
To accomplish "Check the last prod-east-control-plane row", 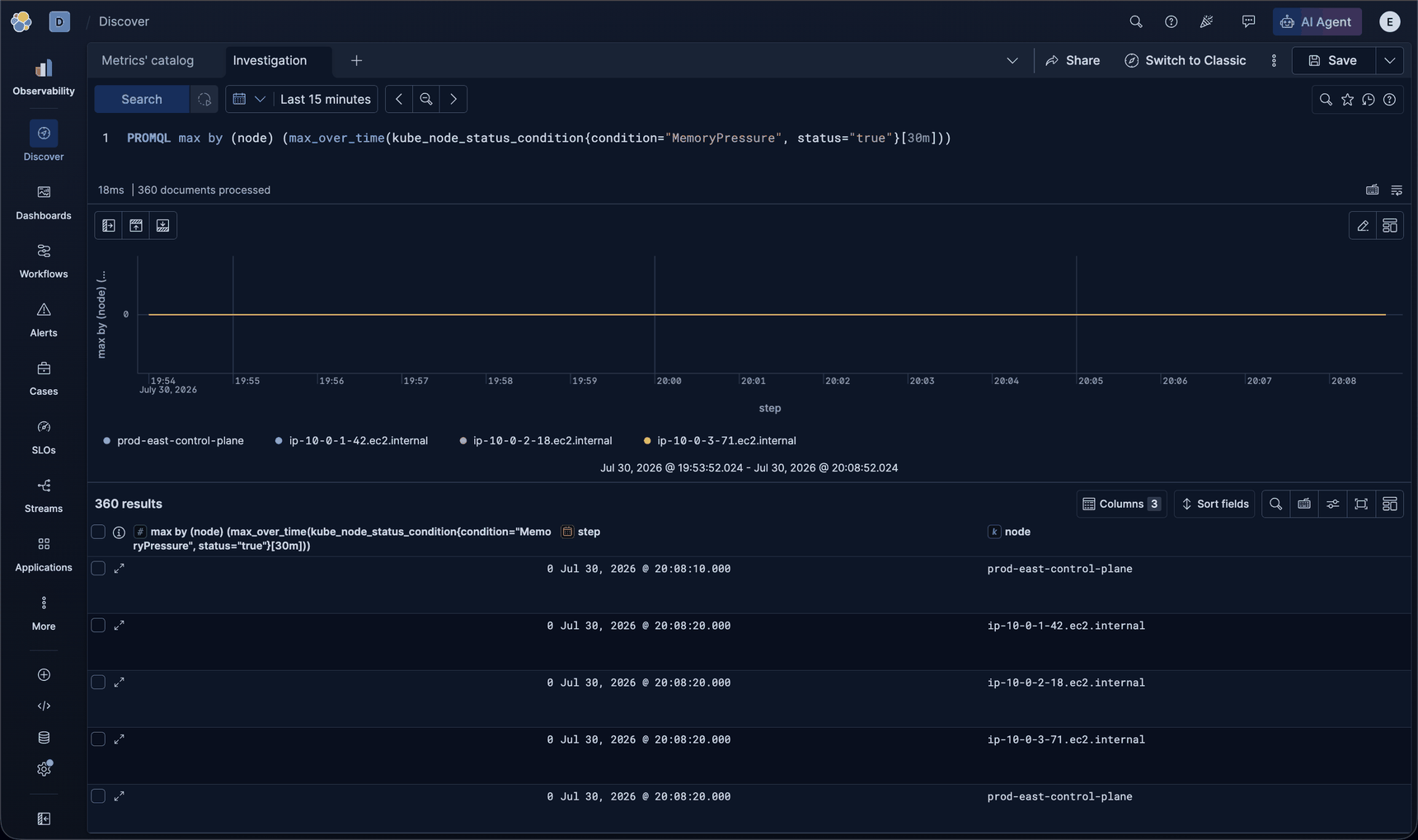I will (x=98, y=796).
